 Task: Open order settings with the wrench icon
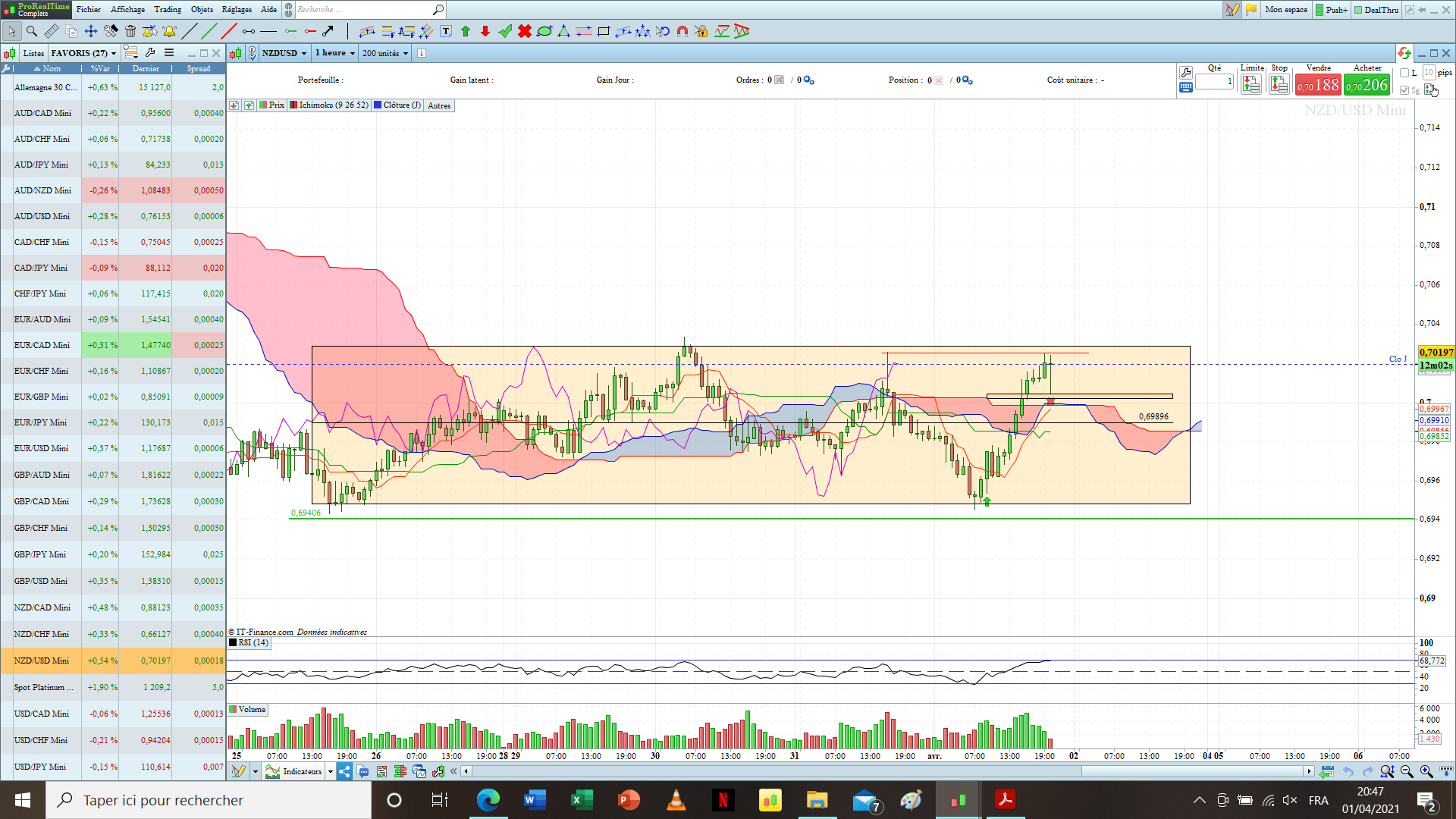point(1186,73)
